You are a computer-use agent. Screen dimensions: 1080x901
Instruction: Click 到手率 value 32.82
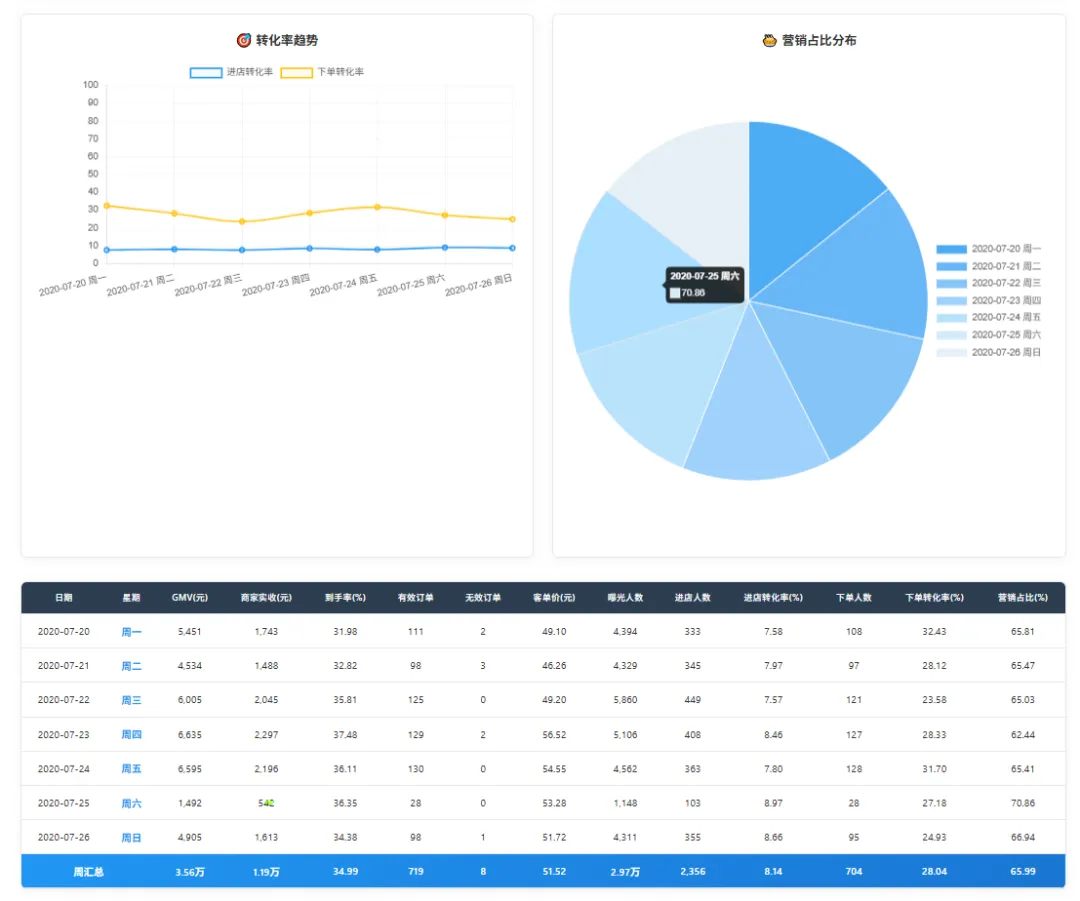pyautogui.click(x=345, y=666)
